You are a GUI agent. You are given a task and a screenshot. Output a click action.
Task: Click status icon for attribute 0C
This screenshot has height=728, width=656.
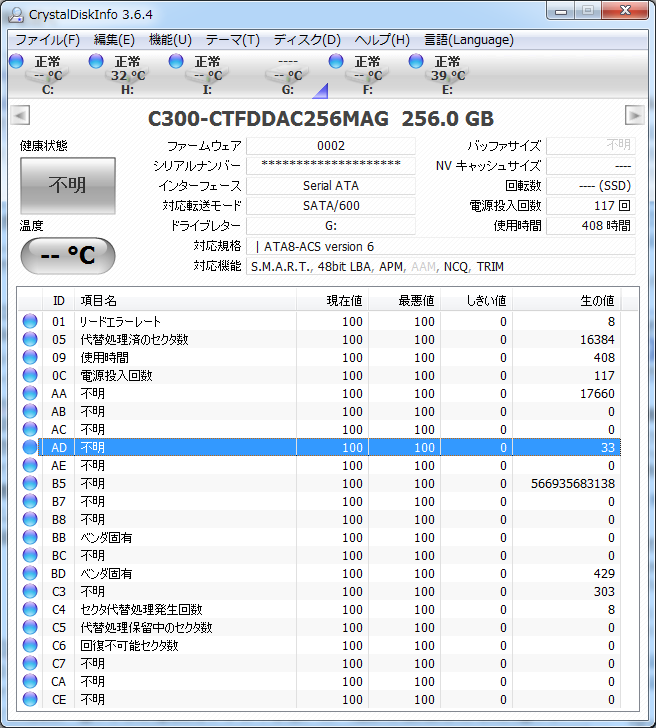point(30,375)
